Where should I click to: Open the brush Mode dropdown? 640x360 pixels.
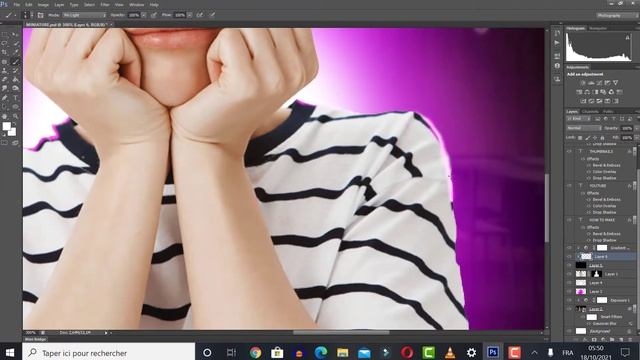coord(84,15)
